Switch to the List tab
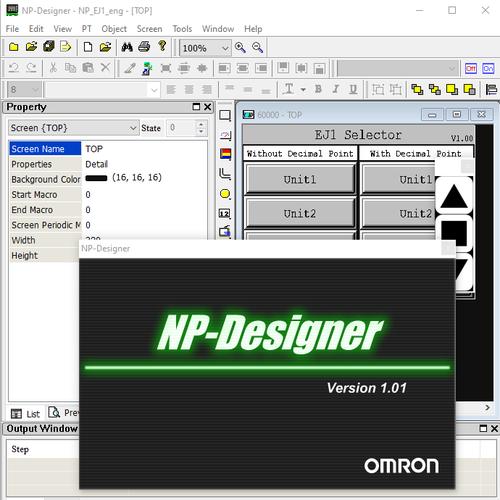500x500 pixels. (x=26, y=414)
